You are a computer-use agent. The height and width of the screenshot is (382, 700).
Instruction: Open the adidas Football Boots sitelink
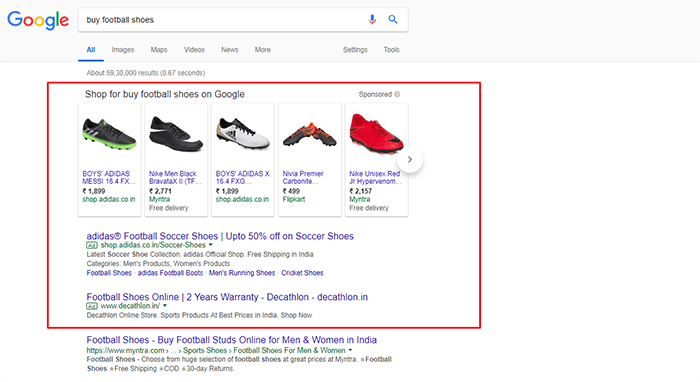coord(170,273)
